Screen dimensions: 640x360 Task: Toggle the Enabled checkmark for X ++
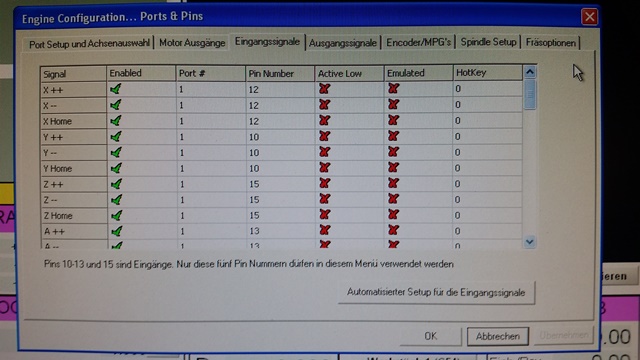point(116,89)
